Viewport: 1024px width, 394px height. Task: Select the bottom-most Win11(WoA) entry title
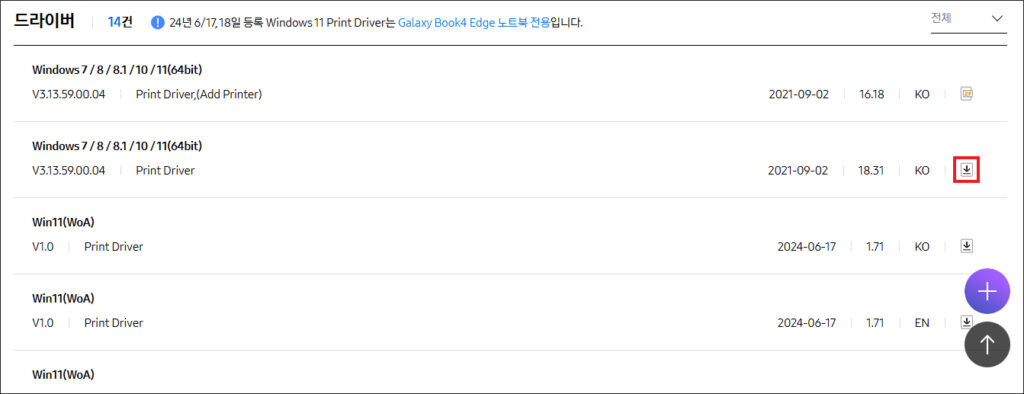(63, 375)
